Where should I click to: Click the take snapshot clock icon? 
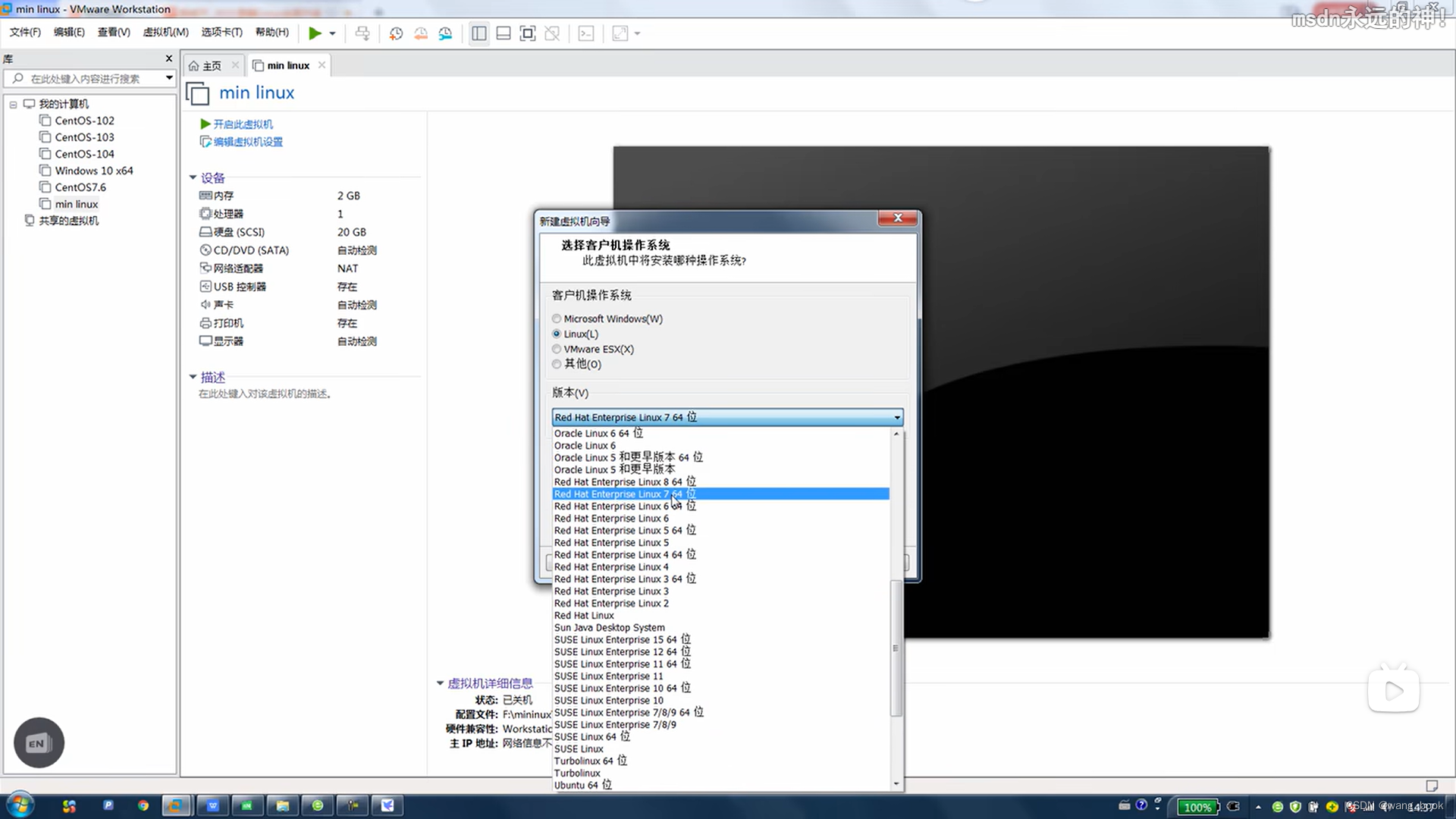396,33
